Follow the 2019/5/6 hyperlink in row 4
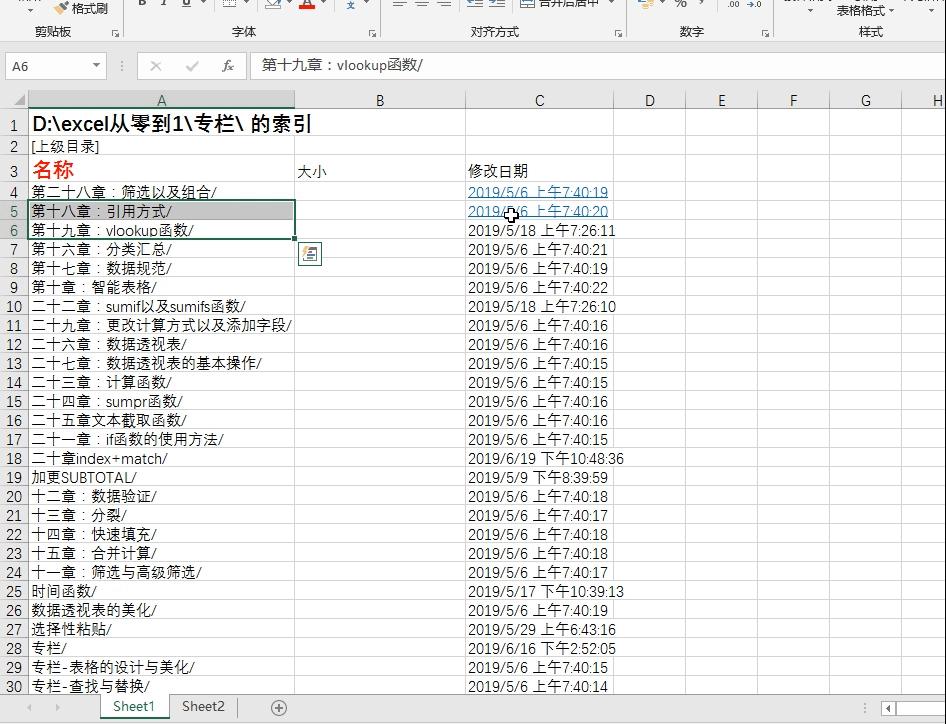This screenshot has width=946, height=724. (538, 192)
